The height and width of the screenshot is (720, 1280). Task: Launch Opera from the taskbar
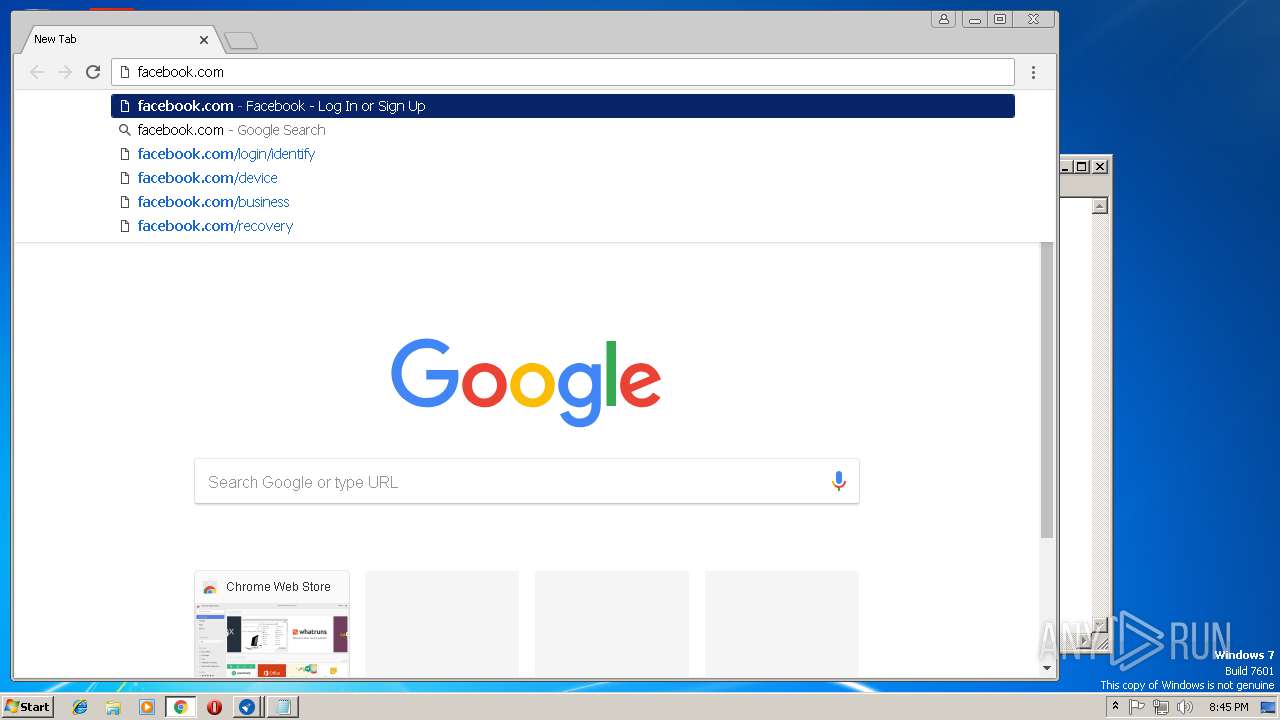tap(214, 707)
